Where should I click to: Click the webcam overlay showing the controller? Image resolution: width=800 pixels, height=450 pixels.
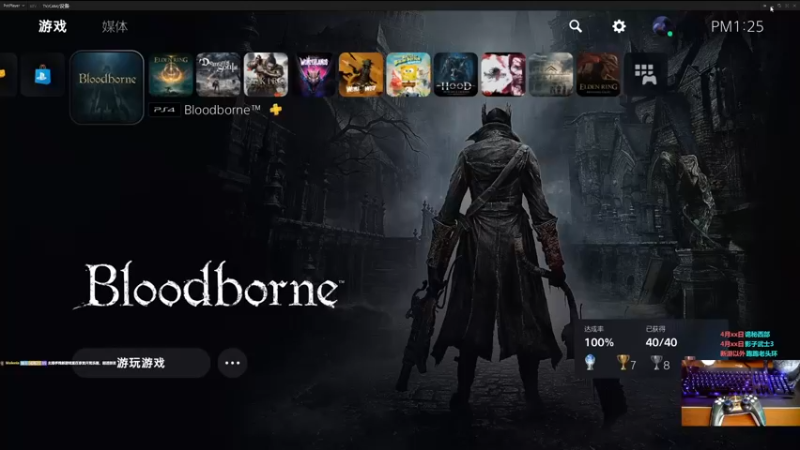740,393
